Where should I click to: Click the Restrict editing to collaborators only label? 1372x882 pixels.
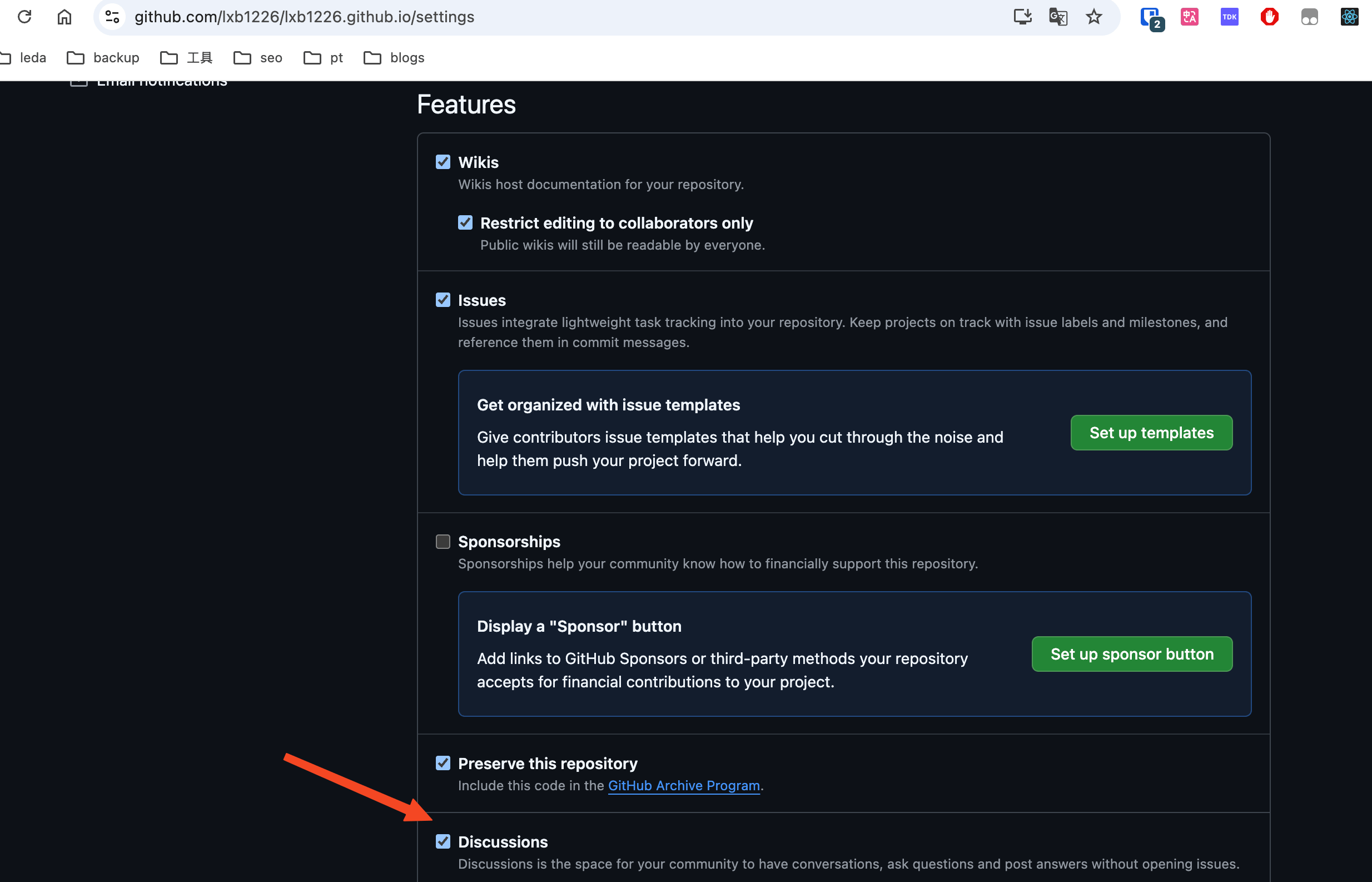pos(617,223)
